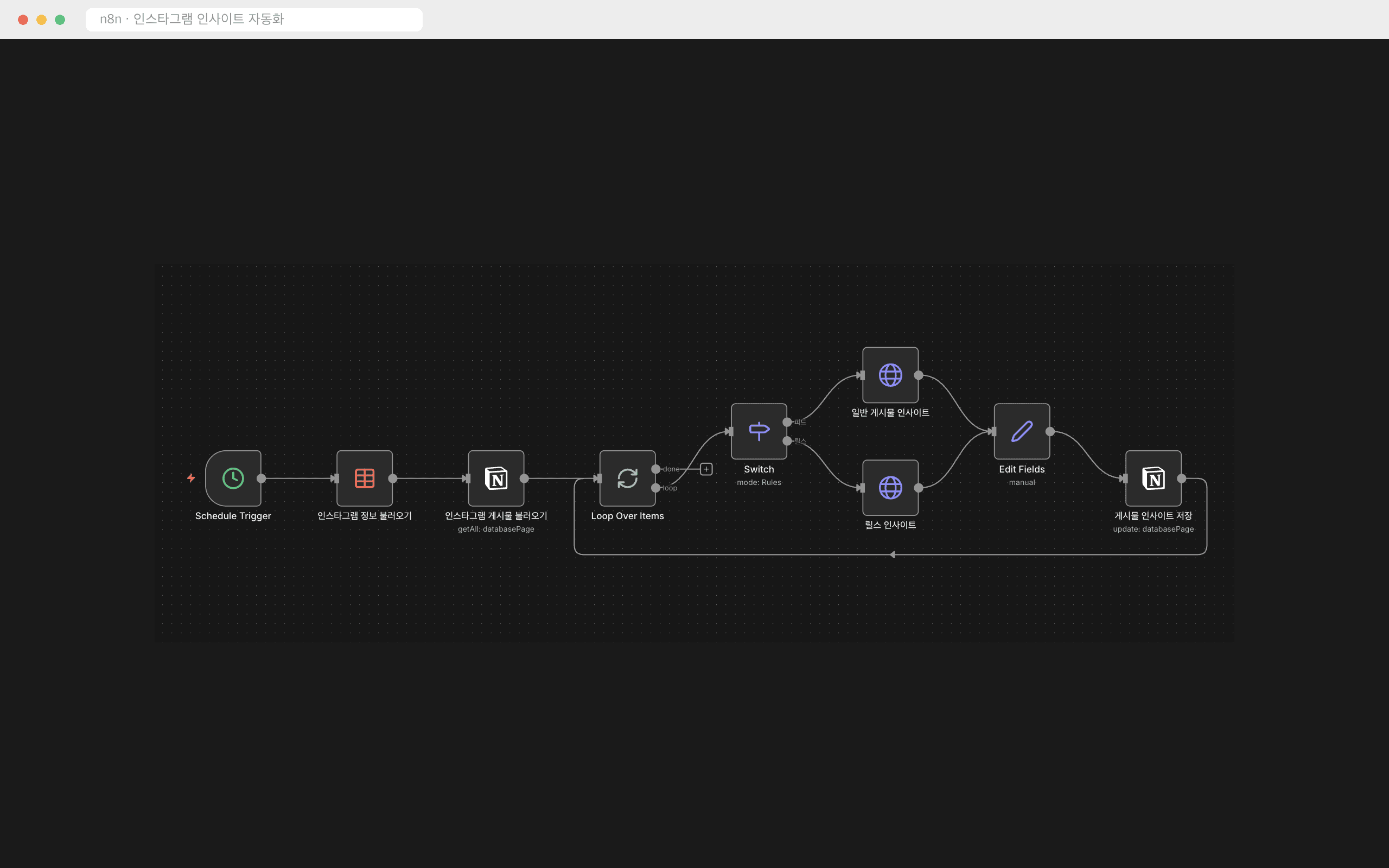Viewport: 1389px width, 868px height.
Task: Click output connector of 일반 게시물 인사이트 node
Action: (919, 375)
